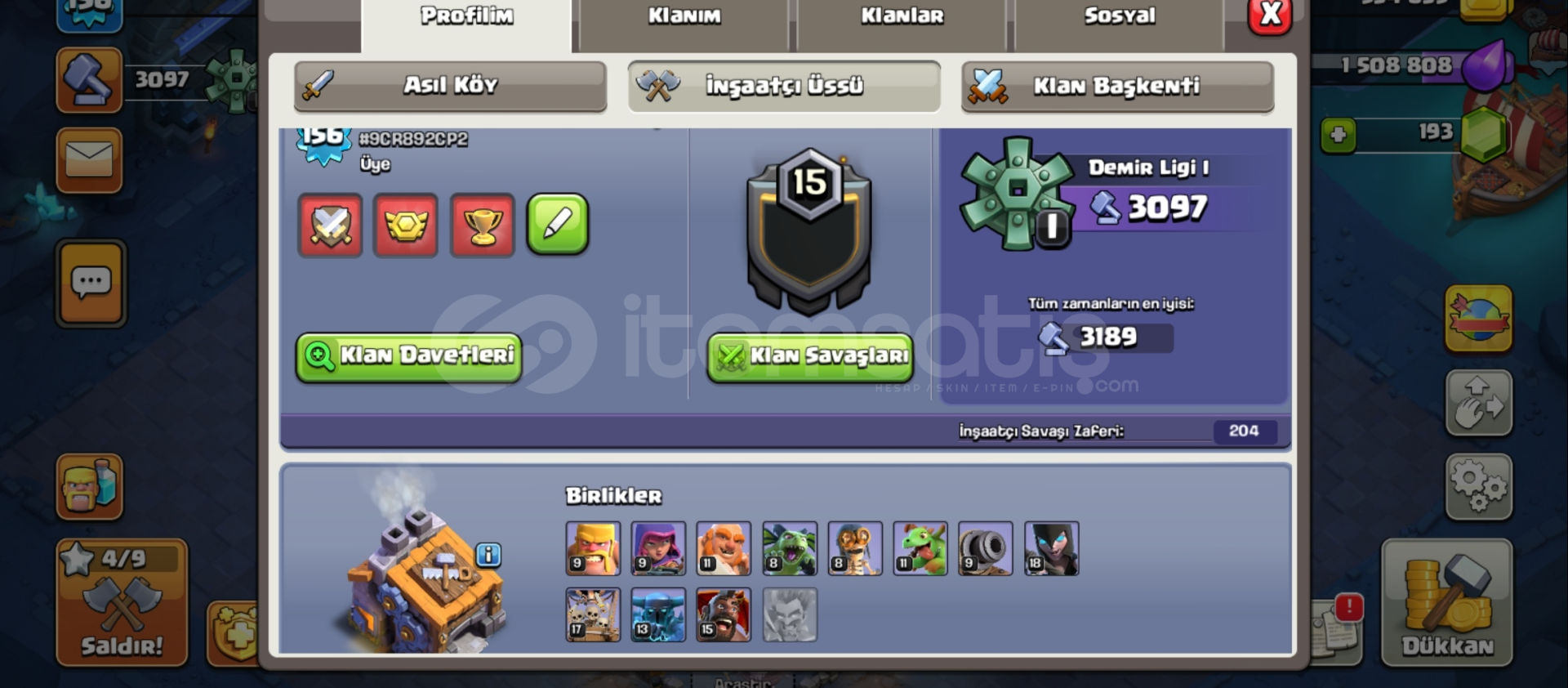Tap the Saldır! attack button
Viewport: 1568px width, 688px height.
tap(122, 602)
